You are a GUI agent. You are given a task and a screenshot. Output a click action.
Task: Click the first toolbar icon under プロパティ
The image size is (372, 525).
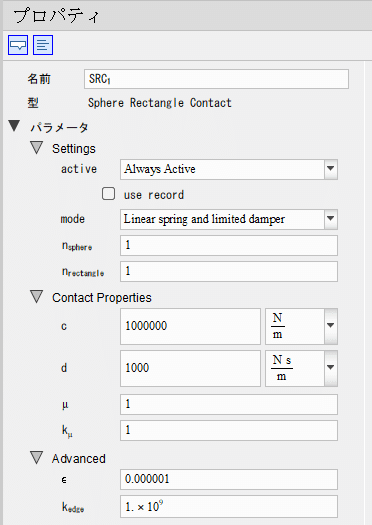pos(18,45)
